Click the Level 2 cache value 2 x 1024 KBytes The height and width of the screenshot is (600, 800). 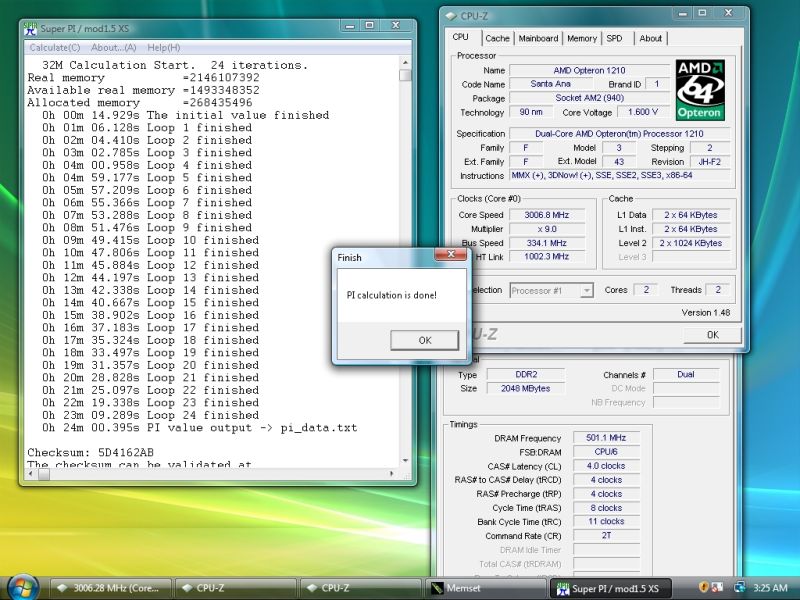pyautogui.click(x=690, y=243)
